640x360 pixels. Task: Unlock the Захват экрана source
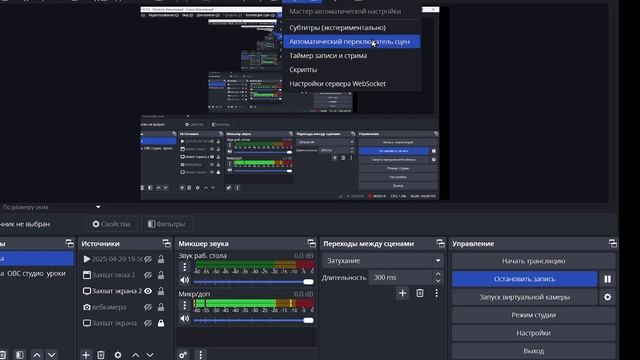click(x=161, y=323)
